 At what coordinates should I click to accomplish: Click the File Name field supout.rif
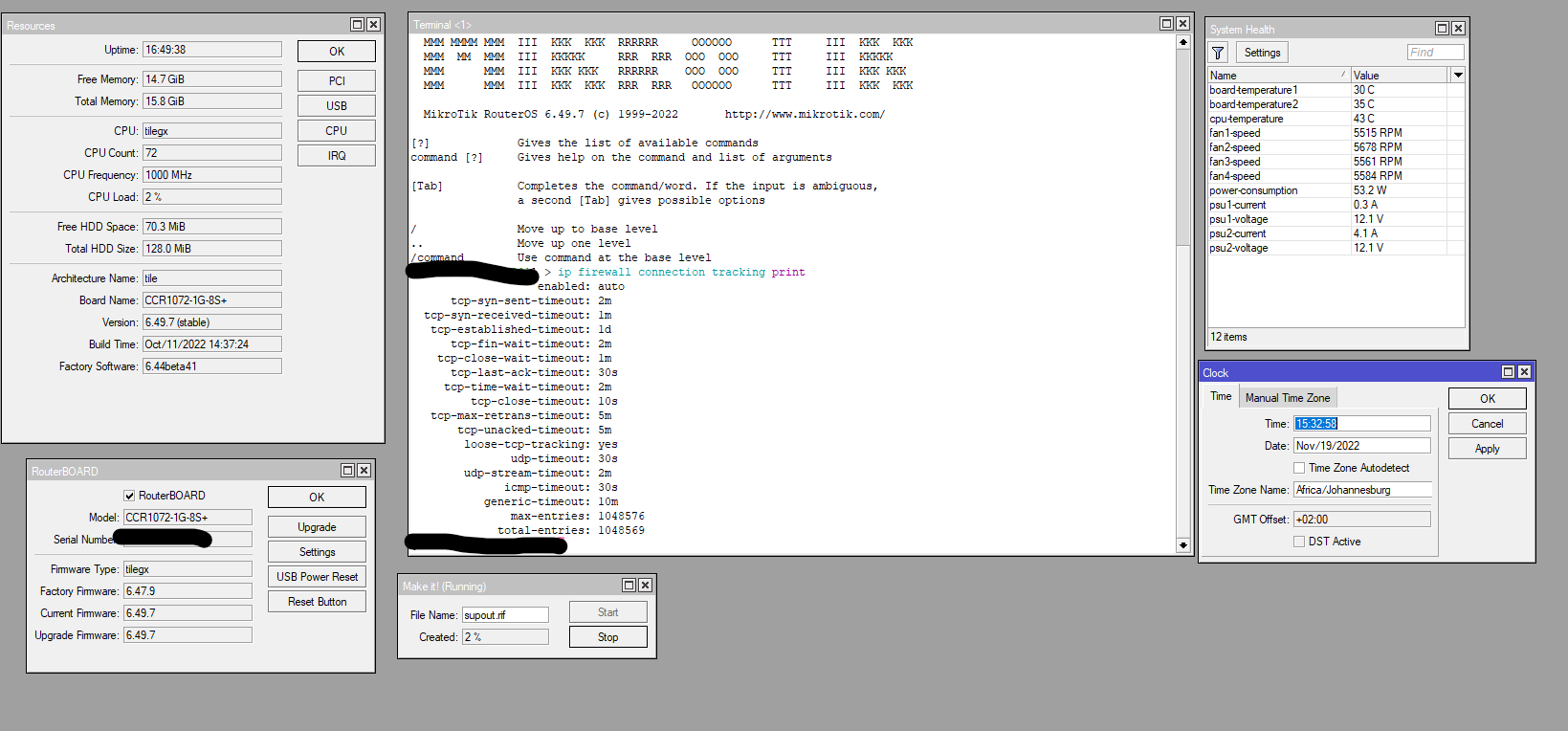coord(505,615)
